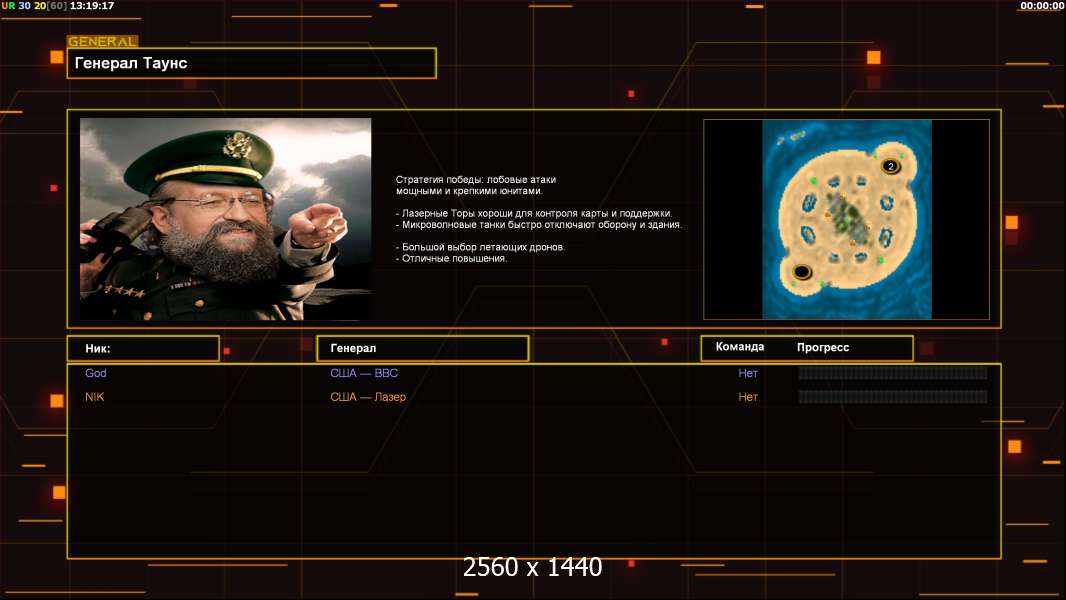Click team value 'Нет' in NIK's row

click(x=748, y=397)
